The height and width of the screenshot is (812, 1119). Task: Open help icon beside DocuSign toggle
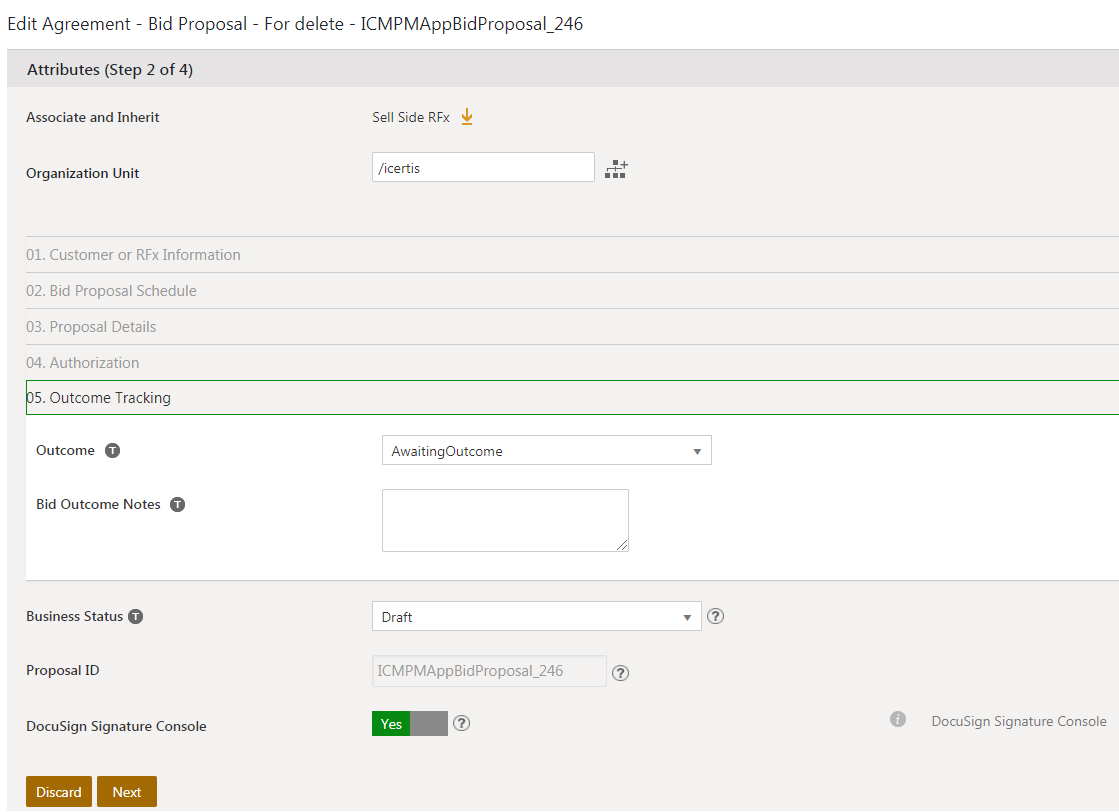[461, 723]
